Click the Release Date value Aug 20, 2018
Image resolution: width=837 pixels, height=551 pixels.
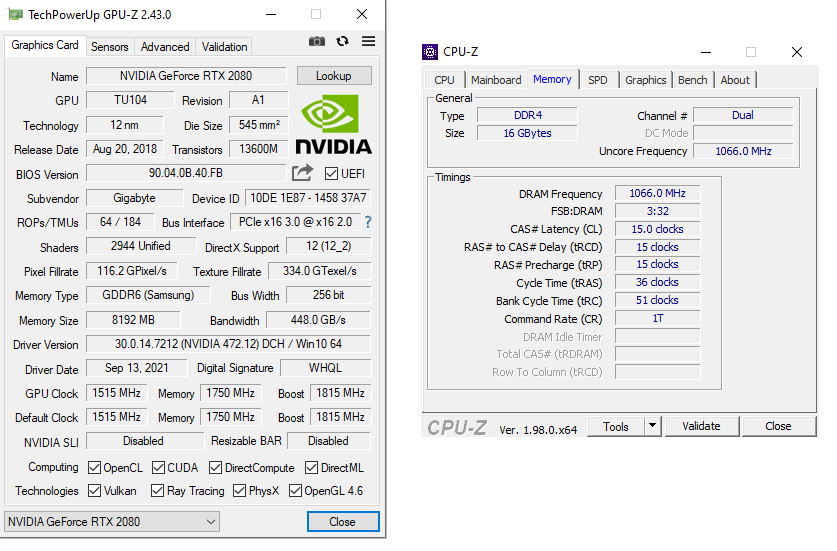124,149
